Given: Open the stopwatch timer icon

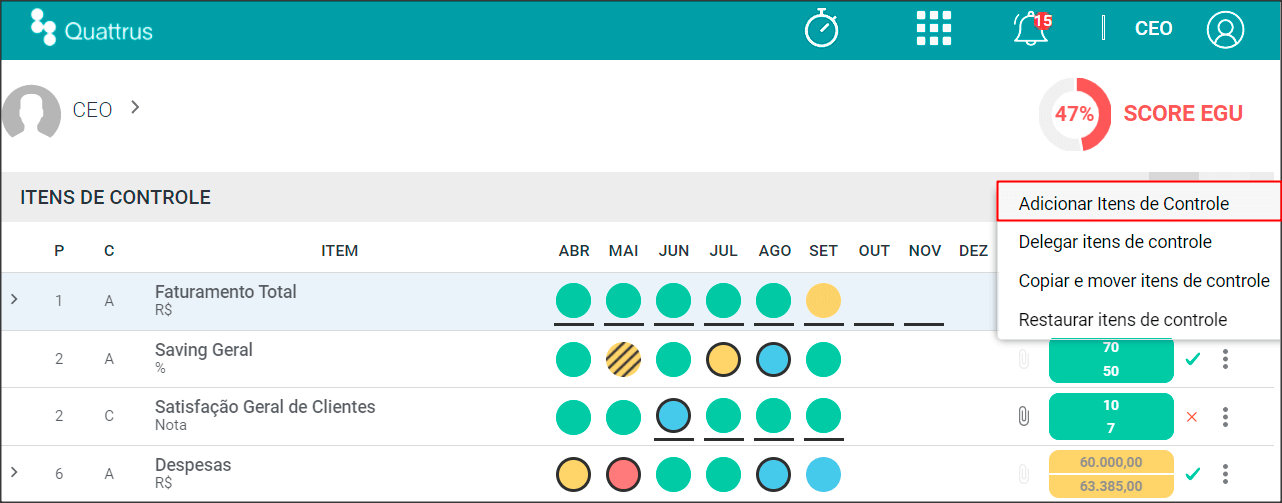Looking at the screenshot, I should click(x=822, y=28).
